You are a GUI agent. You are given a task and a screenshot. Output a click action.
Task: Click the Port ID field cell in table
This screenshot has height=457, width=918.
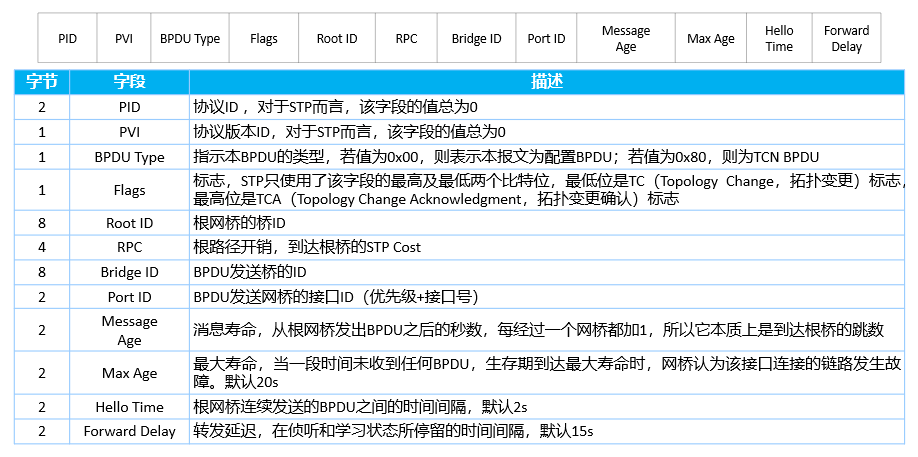pos(129,297)
